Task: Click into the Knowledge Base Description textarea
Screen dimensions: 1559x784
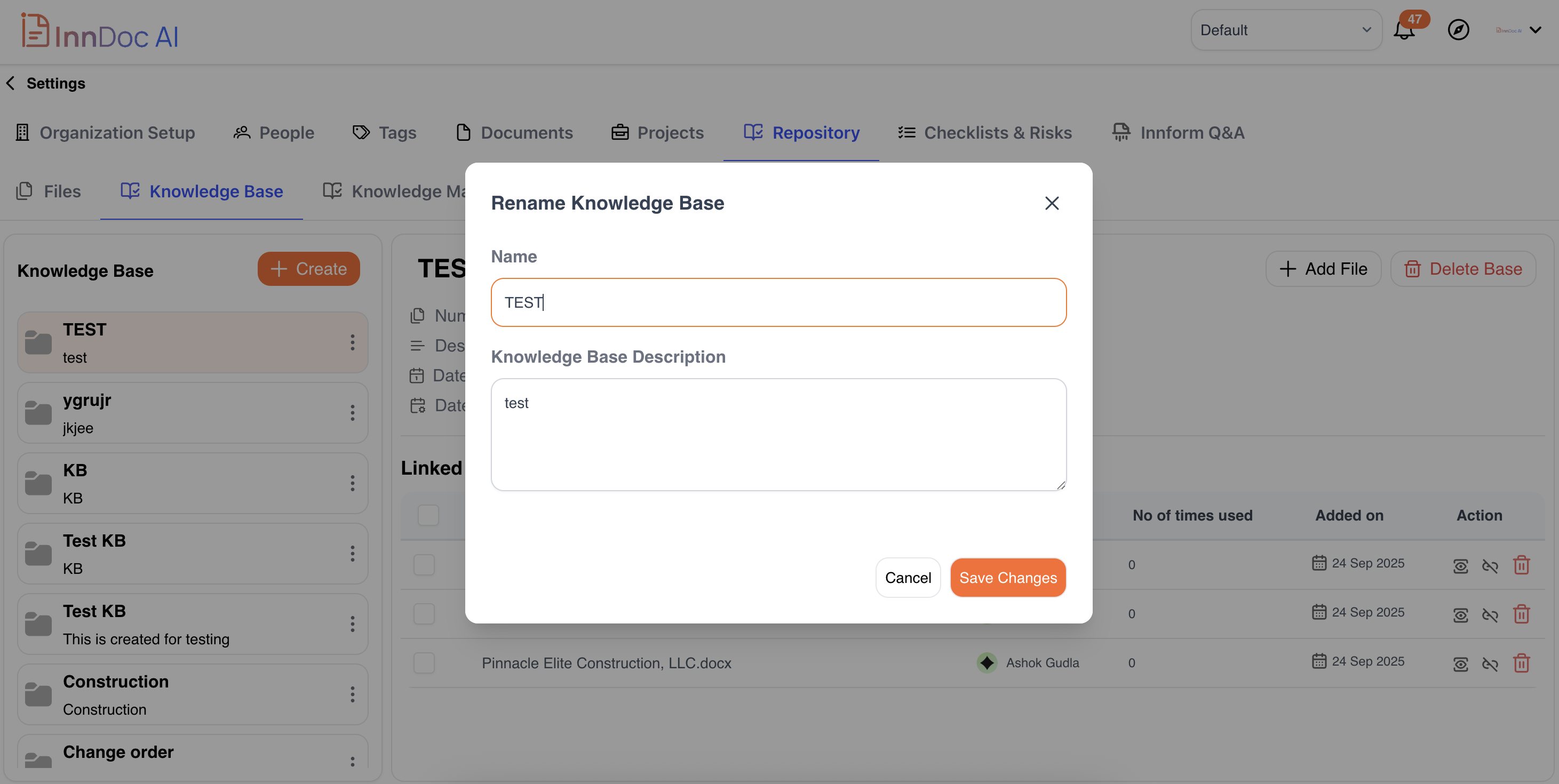Action: (x=778, y=434)
